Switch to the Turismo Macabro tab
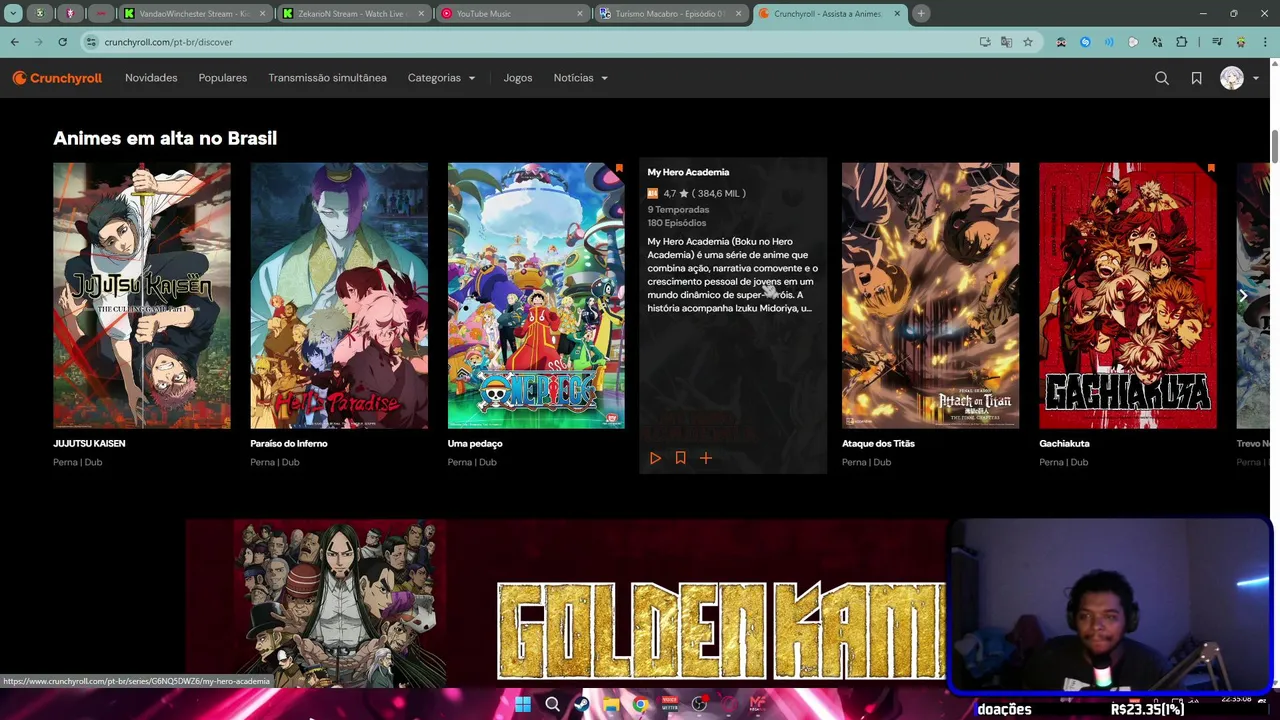Image resolution: width=1280 pixels, height=720 pixels. point(670,14)
